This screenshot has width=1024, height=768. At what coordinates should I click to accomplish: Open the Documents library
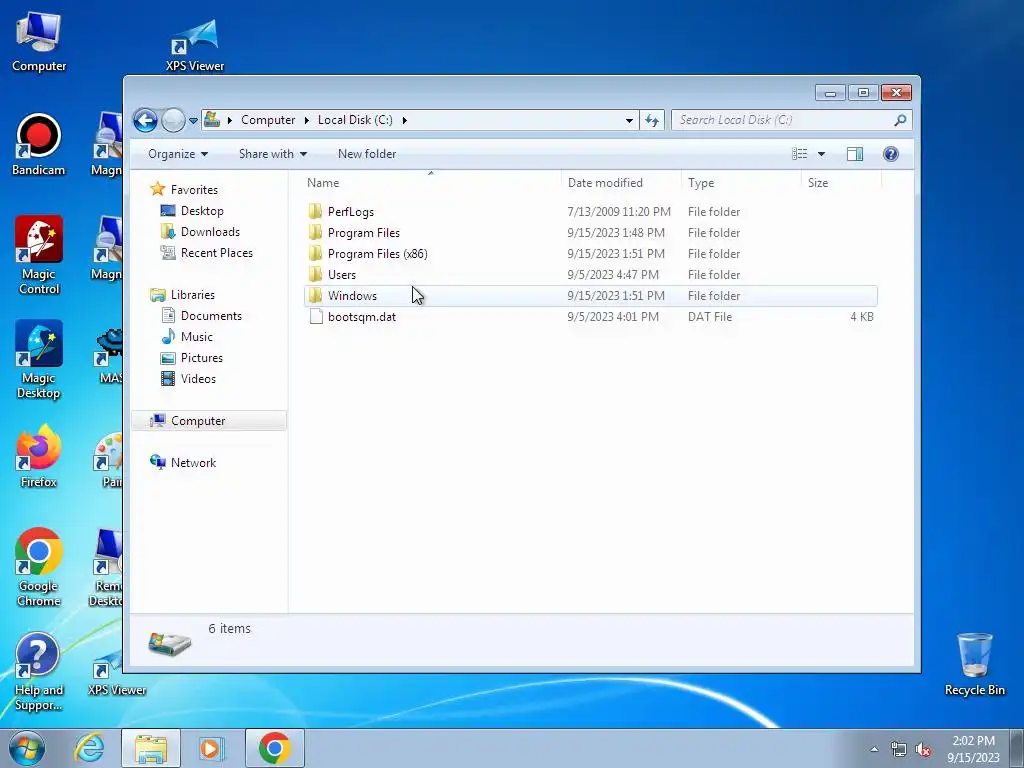coord(211,316)
